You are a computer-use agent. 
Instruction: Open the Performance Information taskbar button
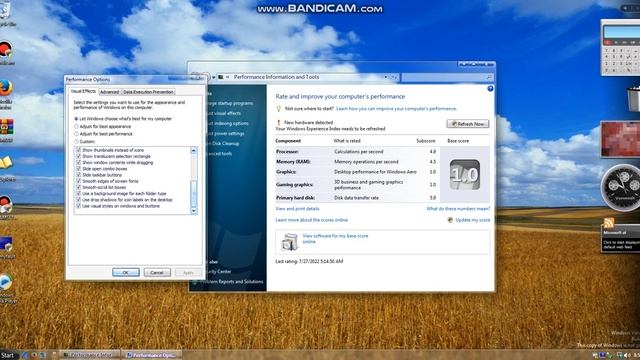(x=90, y=355)
